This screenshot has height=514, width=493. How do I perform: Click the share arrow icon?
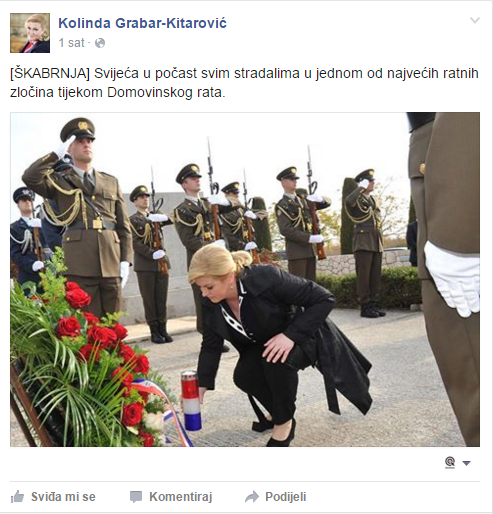click(x=252, y=497)
